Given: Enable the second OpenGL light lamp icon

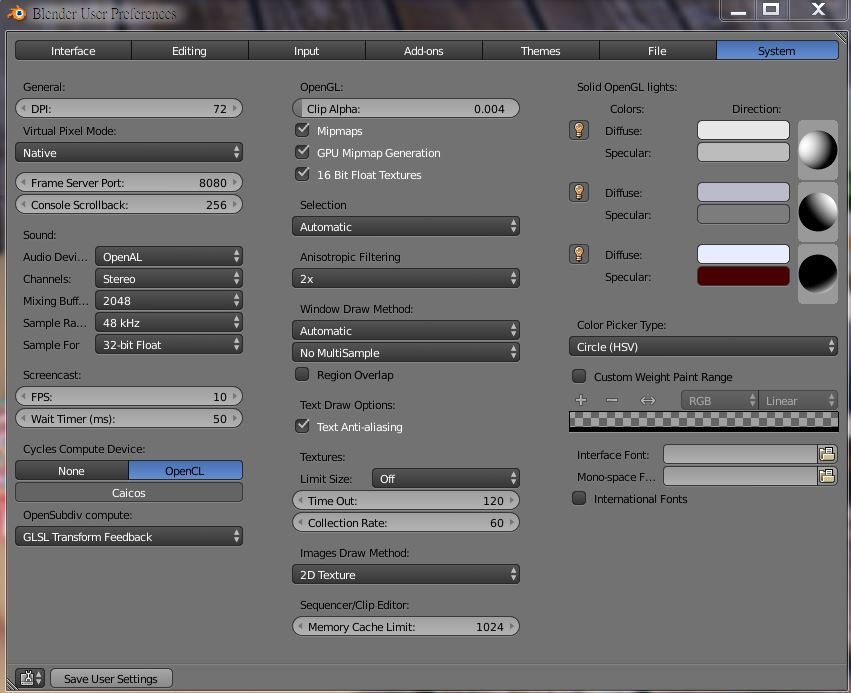Looking at the screenshot, I should pos(579,193).
